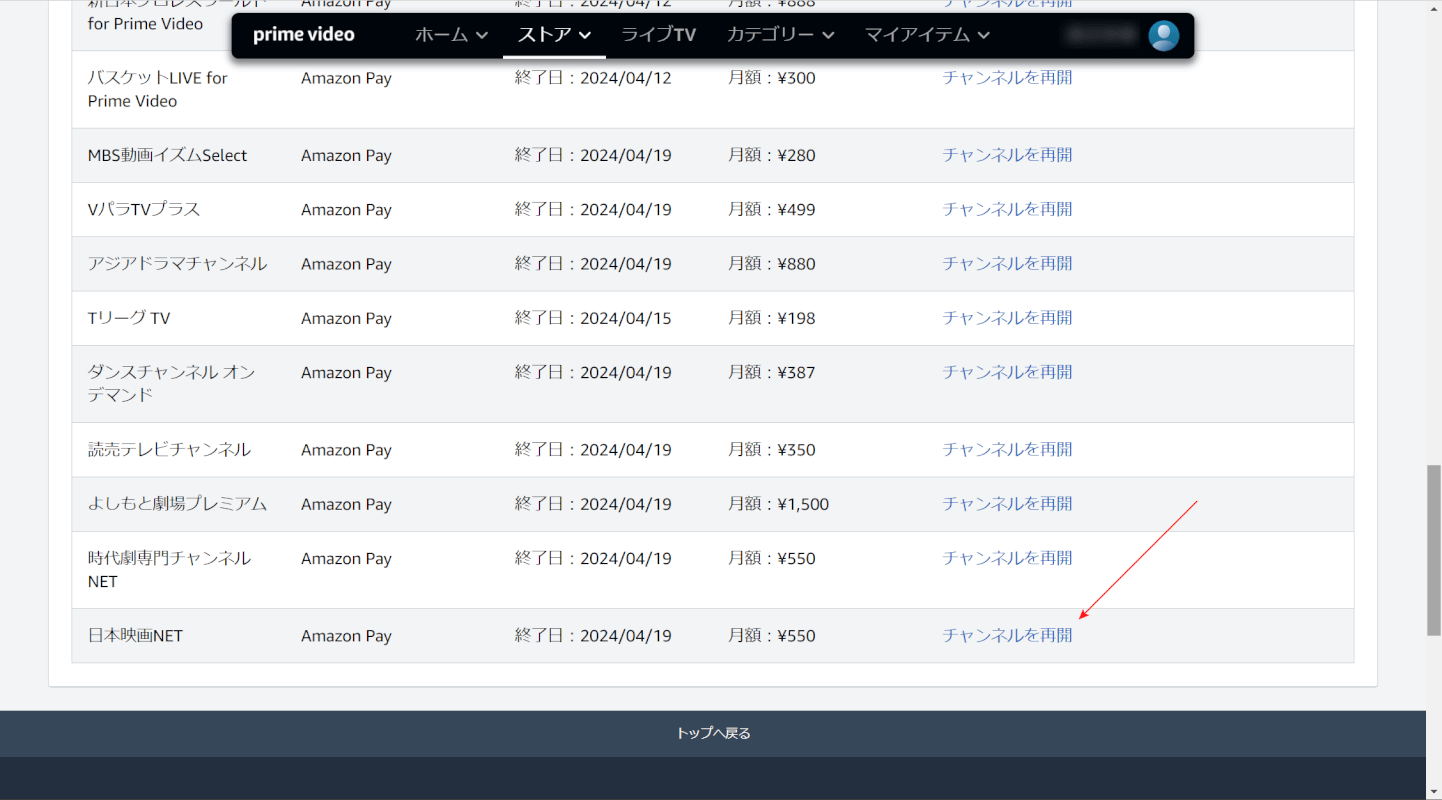Resume the よしもと劇場プレミアム channel
1442x800 pixels.
(1007, 504)
